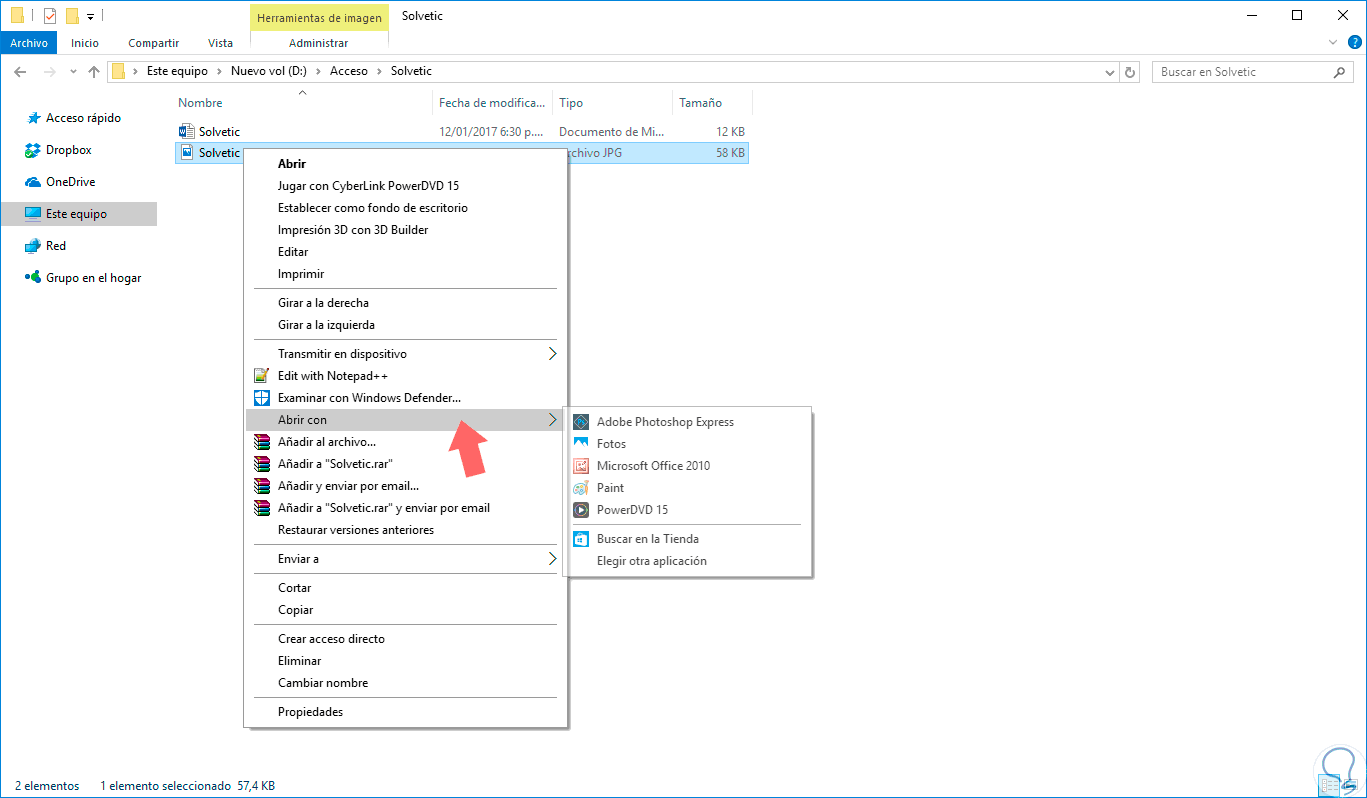Refresh the Solvetic folder view
This screenshot has height=798, width=1367.
coord(1131,72)
